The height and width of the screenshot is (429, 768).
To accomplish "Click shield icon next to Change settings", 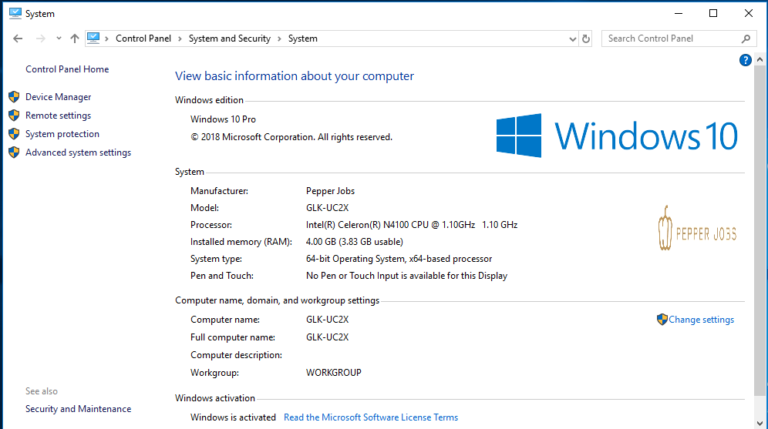I will [662, 320].
